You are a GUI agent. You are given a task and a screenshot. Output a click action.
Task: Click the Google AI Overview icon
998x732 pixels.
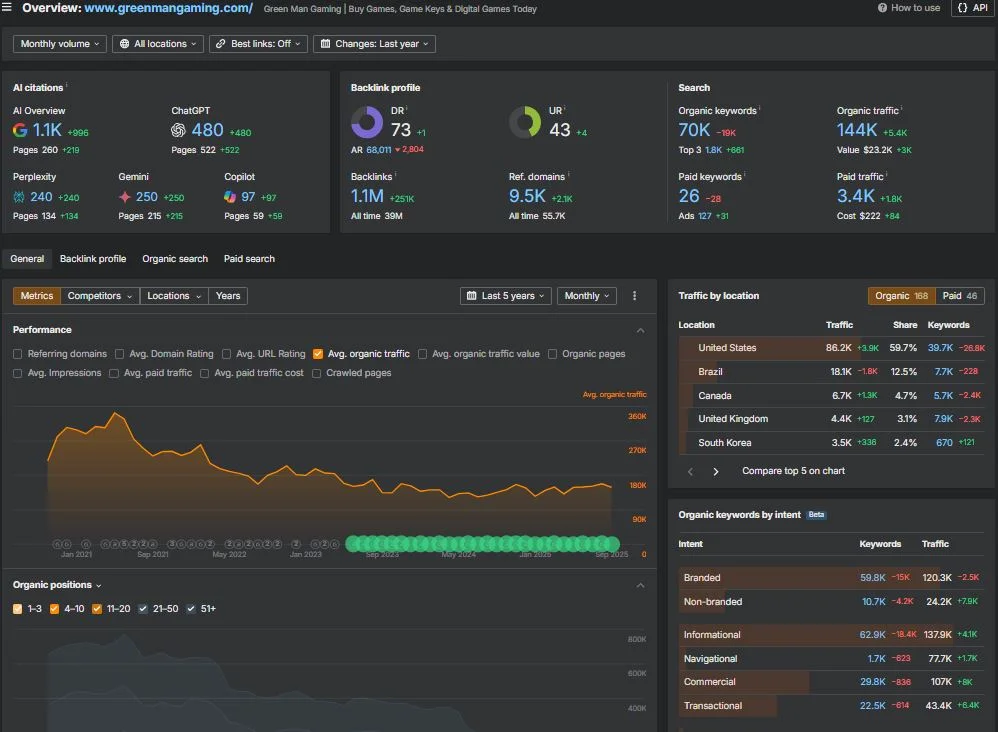click(x=21, y=130)
